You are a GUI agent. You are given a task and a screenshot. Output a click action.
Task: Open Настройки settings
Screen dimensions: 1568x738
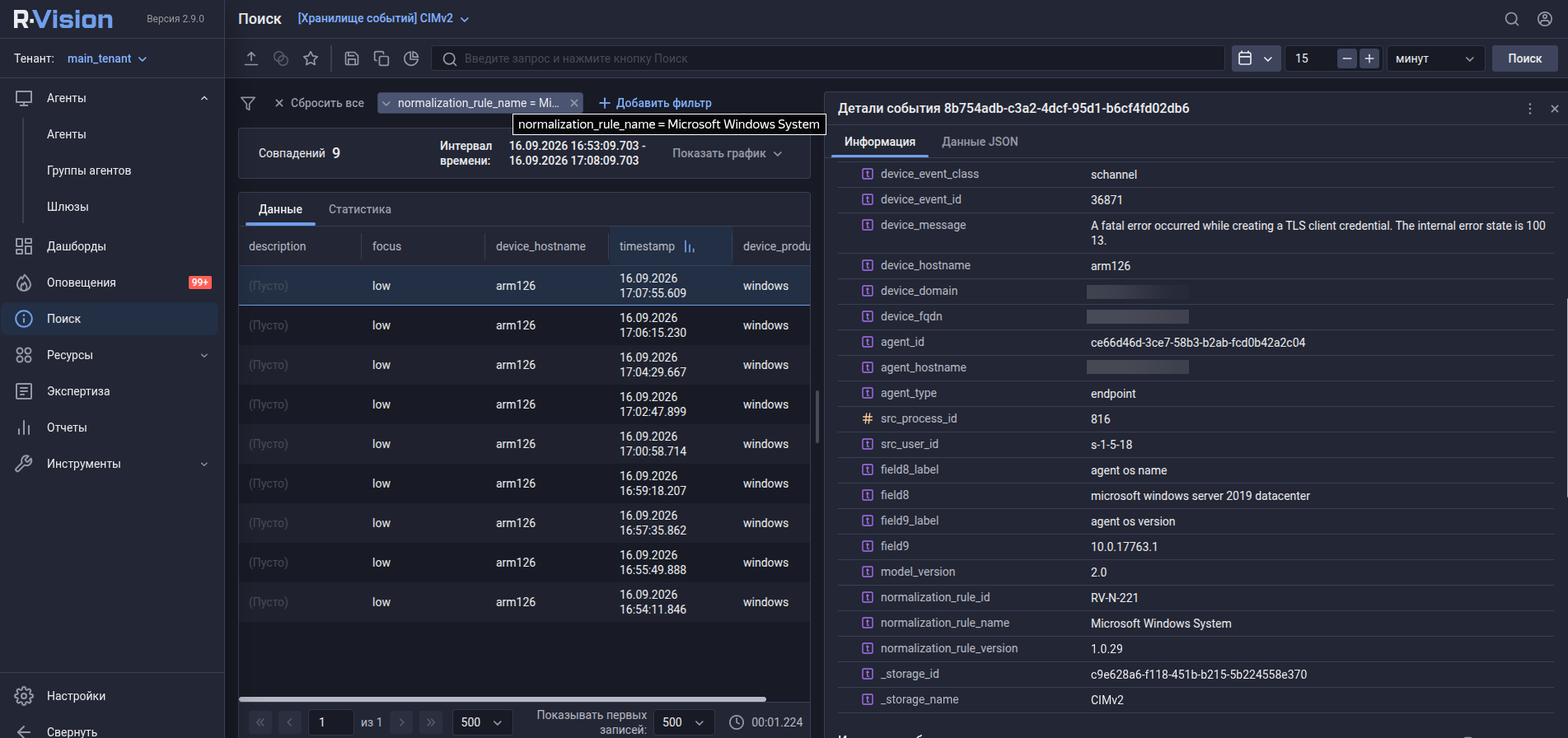coord(76,696)
